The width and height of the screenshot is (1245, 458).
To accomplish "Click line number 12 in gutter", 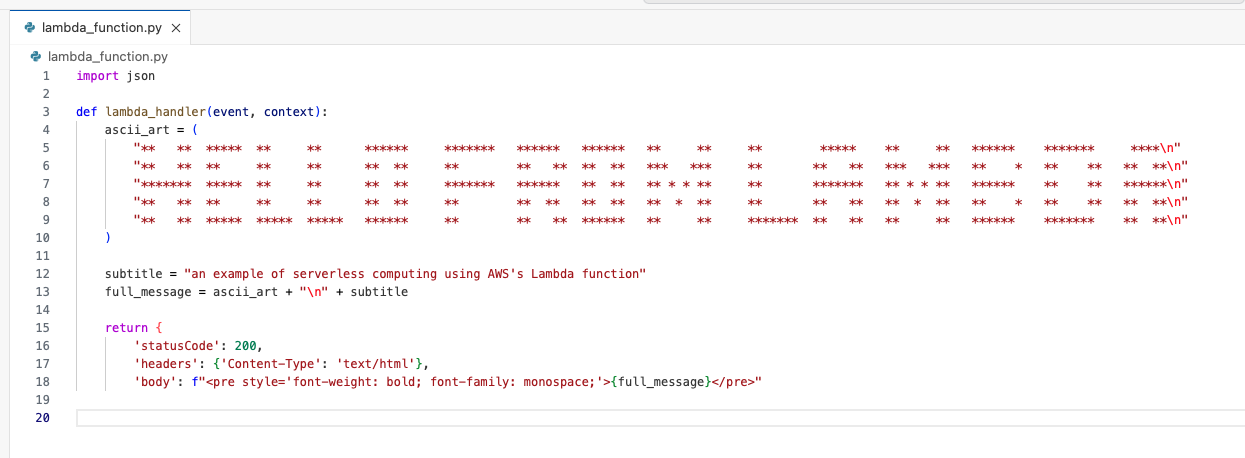I will pos(42,274).
